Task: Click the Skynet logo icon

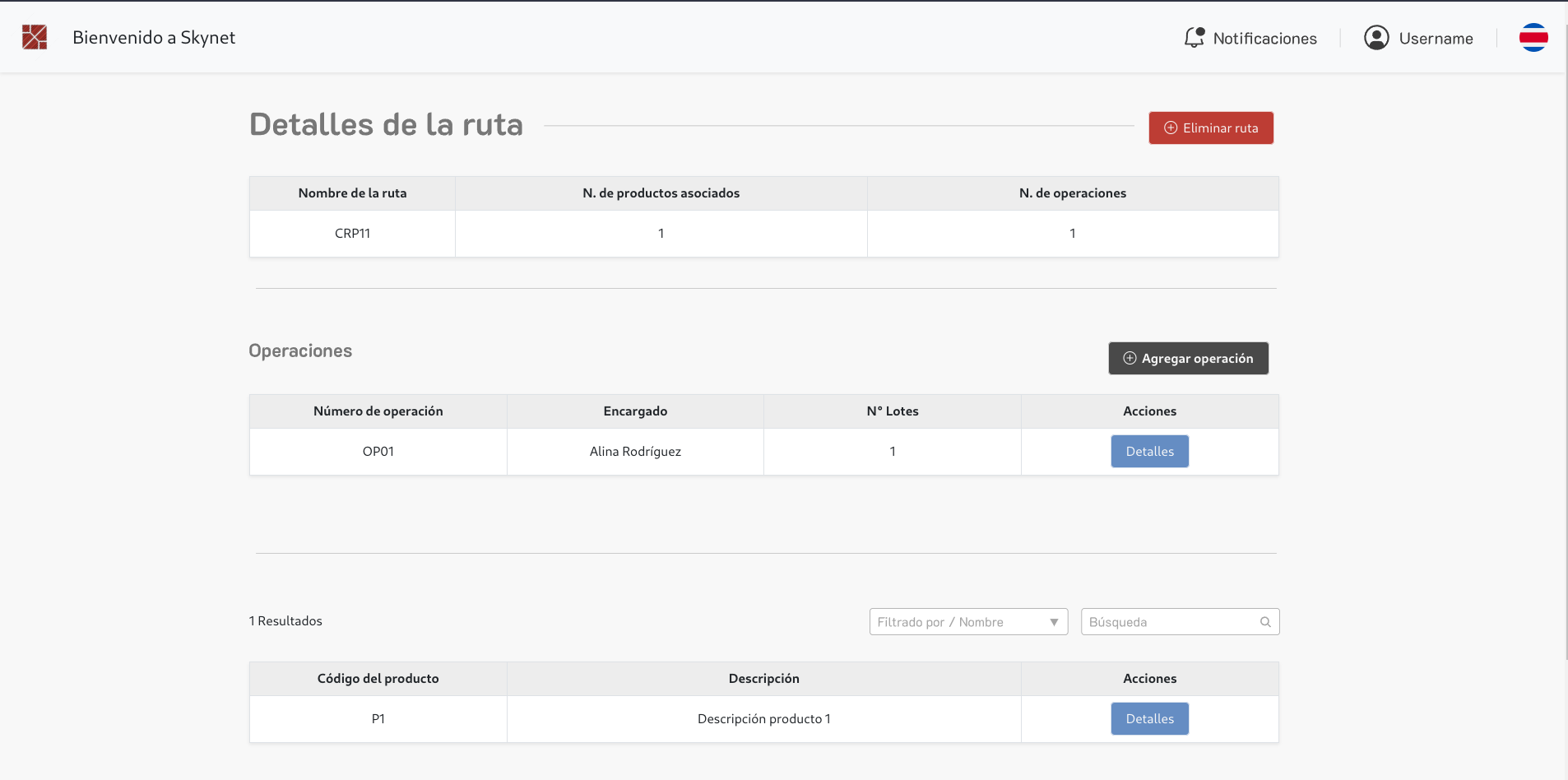Action: click(x=35, y=37)
